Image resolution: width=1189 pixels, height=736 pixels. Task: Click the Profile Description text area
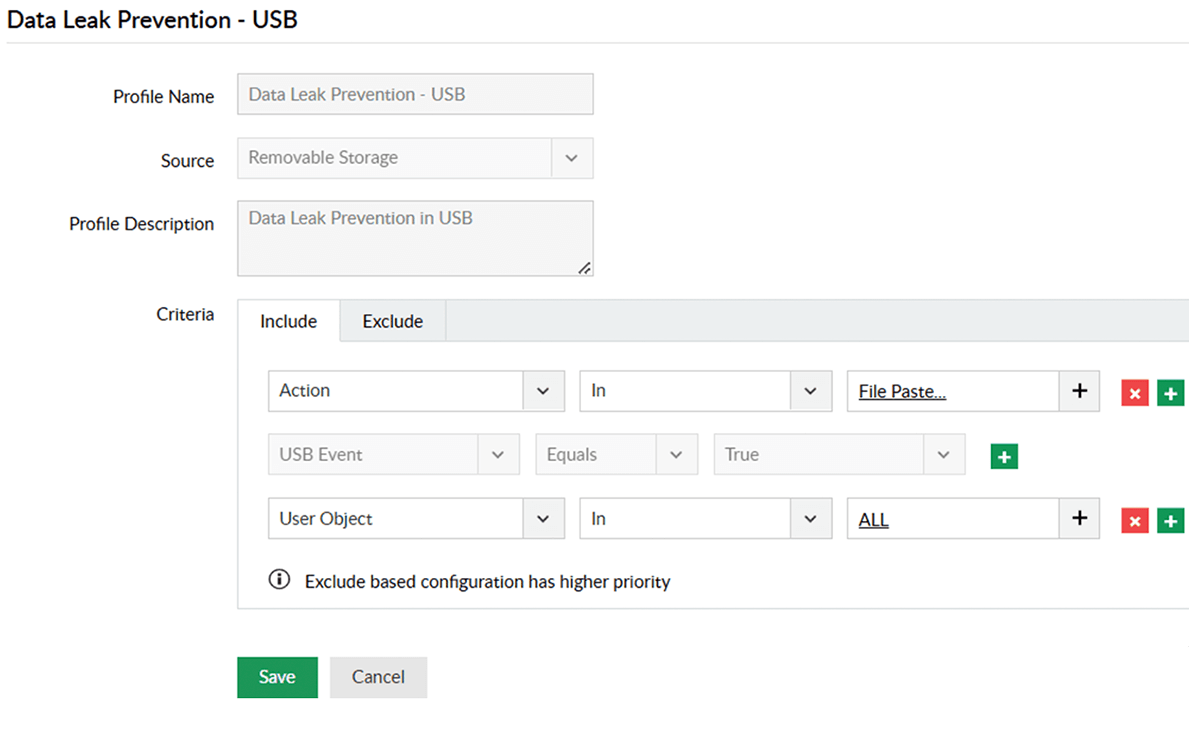point(415,237)
